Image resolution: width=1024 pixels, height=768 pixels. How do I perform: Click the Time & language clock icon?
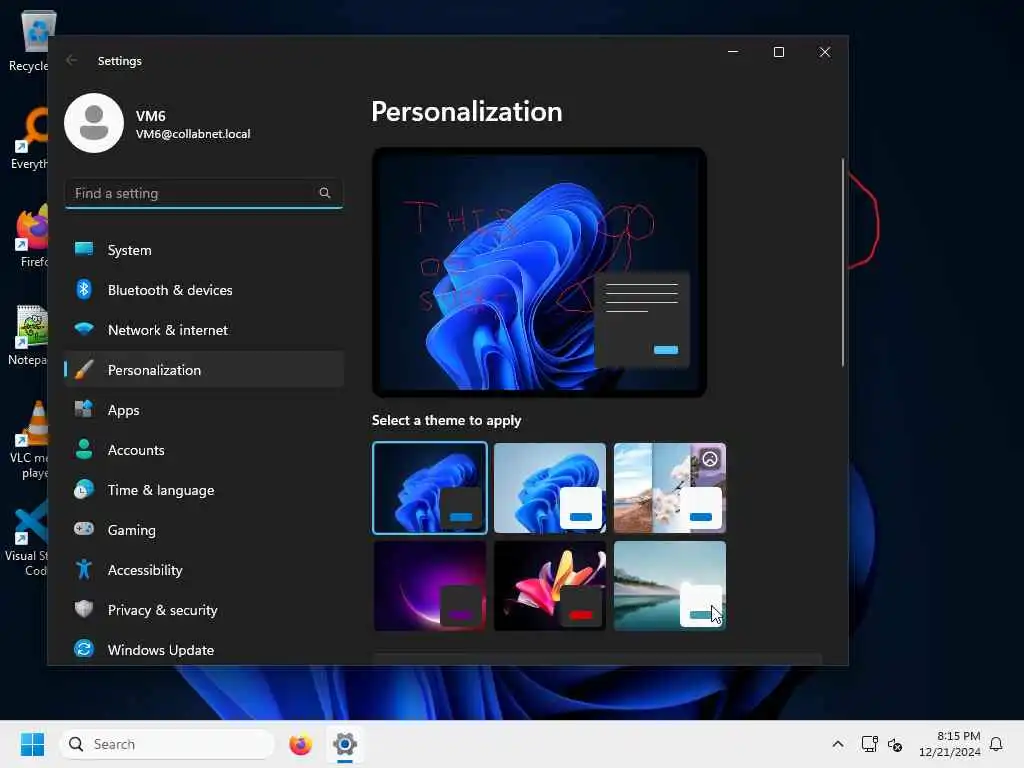click(x=84, y=490)
